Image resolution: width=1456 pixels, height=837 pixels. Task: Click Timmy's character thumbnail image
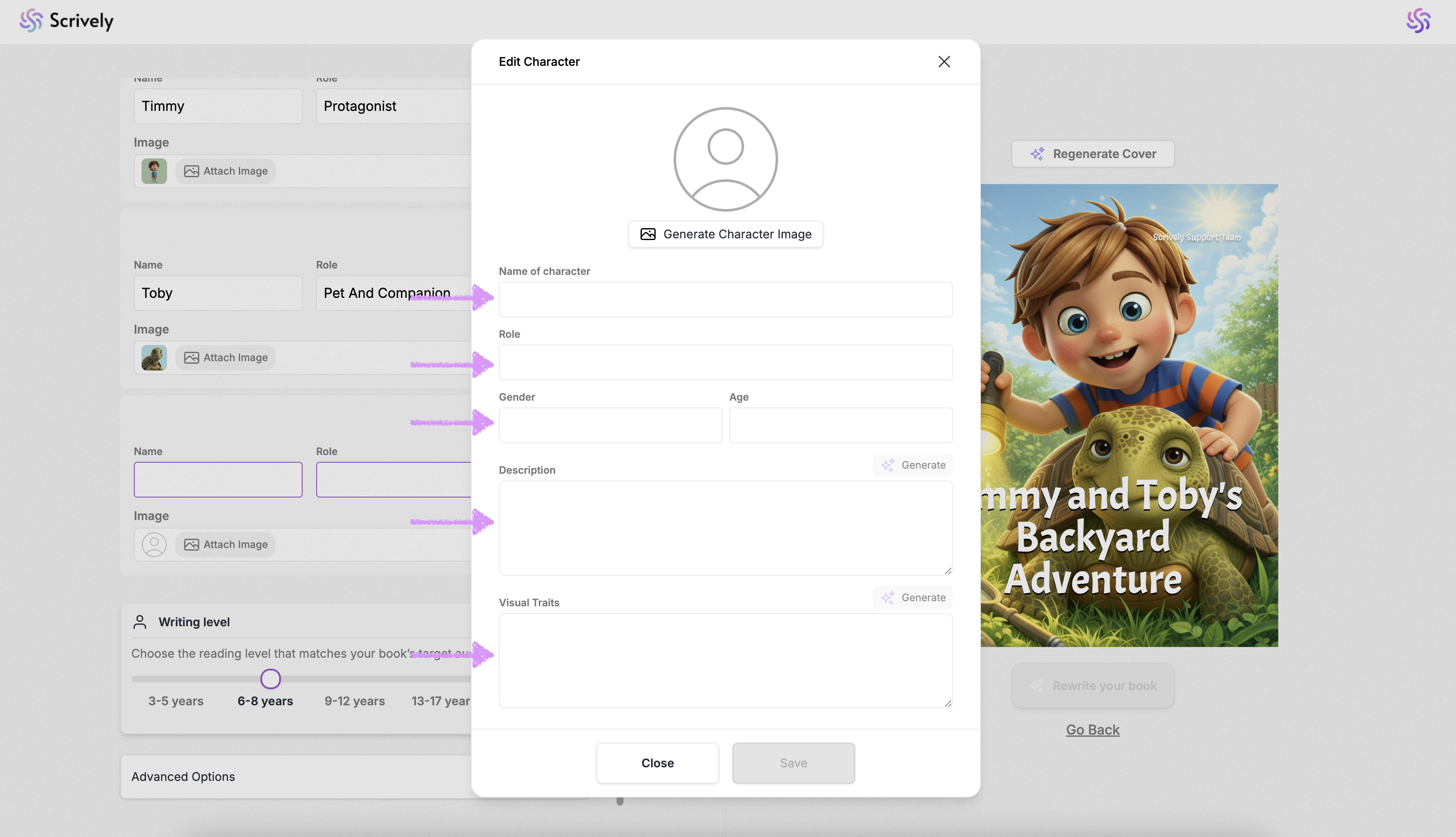(154, 171)
